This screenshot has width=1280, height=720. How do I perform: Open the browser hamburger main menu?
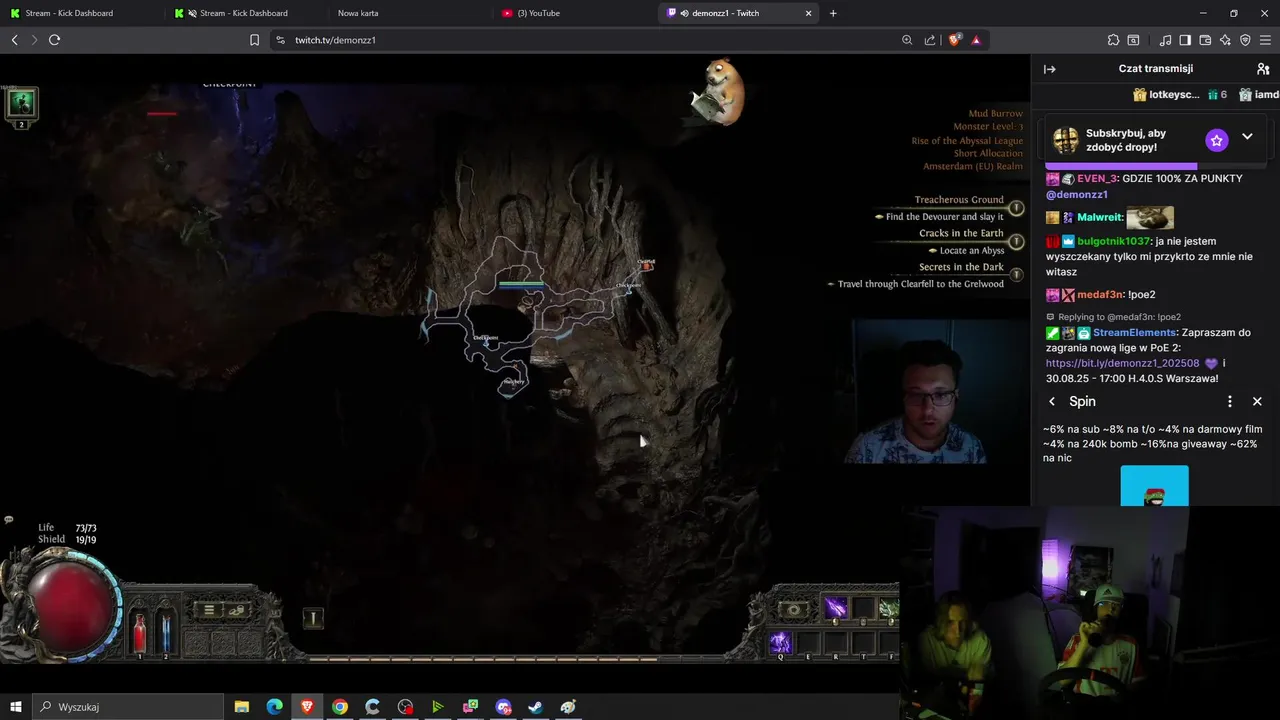pyautogui.click(x=1266, y=40)
